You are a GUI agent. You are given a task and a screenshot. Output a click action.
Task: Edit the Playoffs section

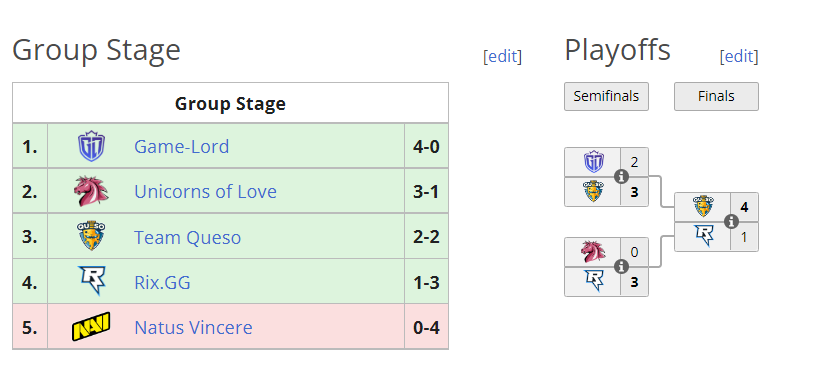[x=739, y=56]
